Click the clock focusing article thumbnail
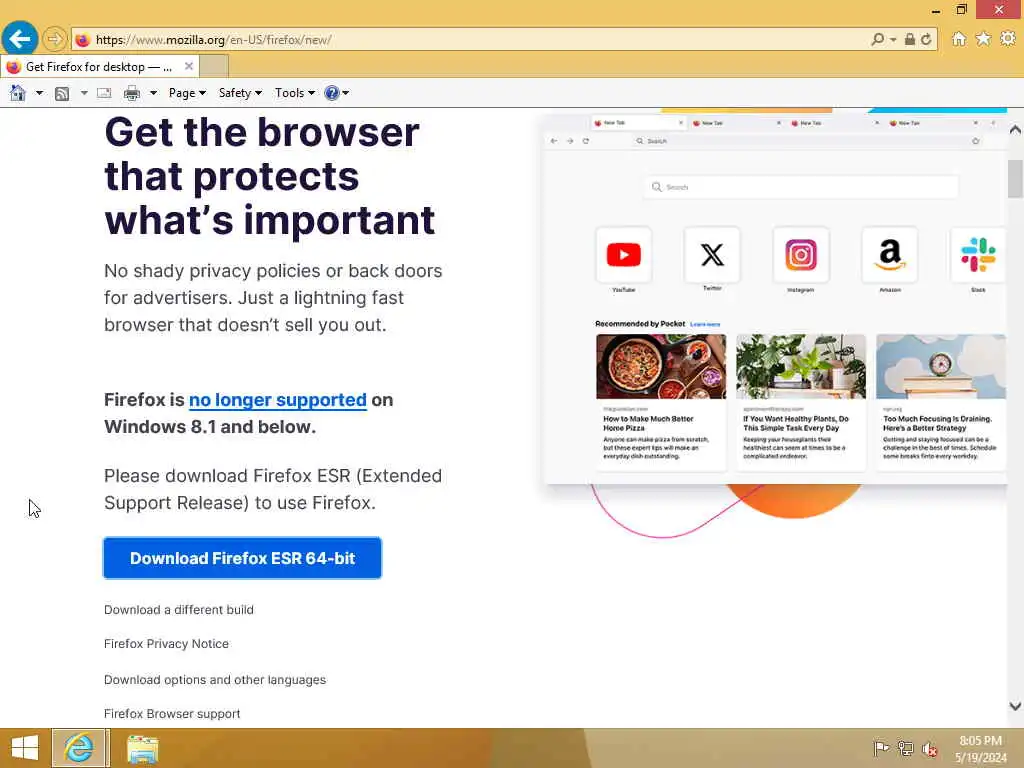Viewport: 1024px width, 768px height. coord(940,366)
